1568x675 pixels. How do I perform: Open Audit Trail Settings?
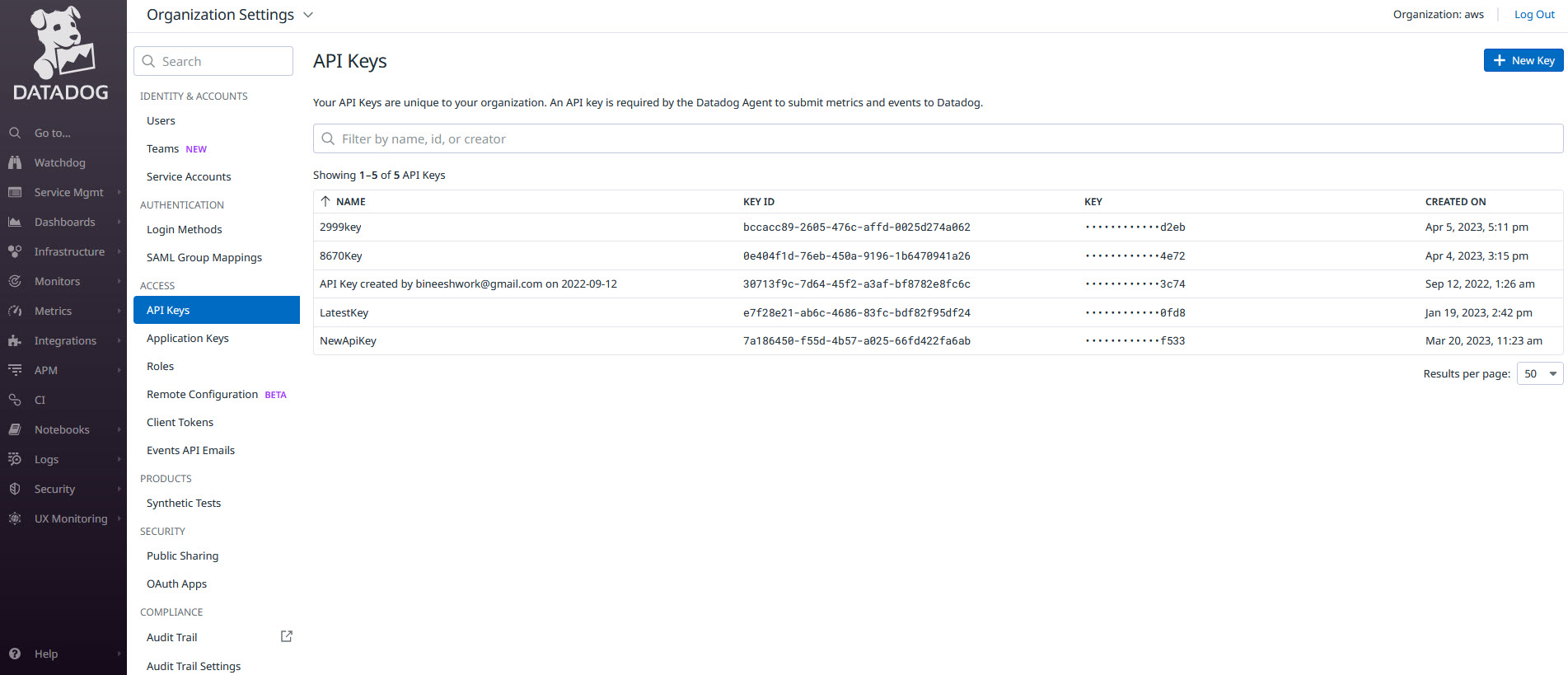[x=194, y=666]
